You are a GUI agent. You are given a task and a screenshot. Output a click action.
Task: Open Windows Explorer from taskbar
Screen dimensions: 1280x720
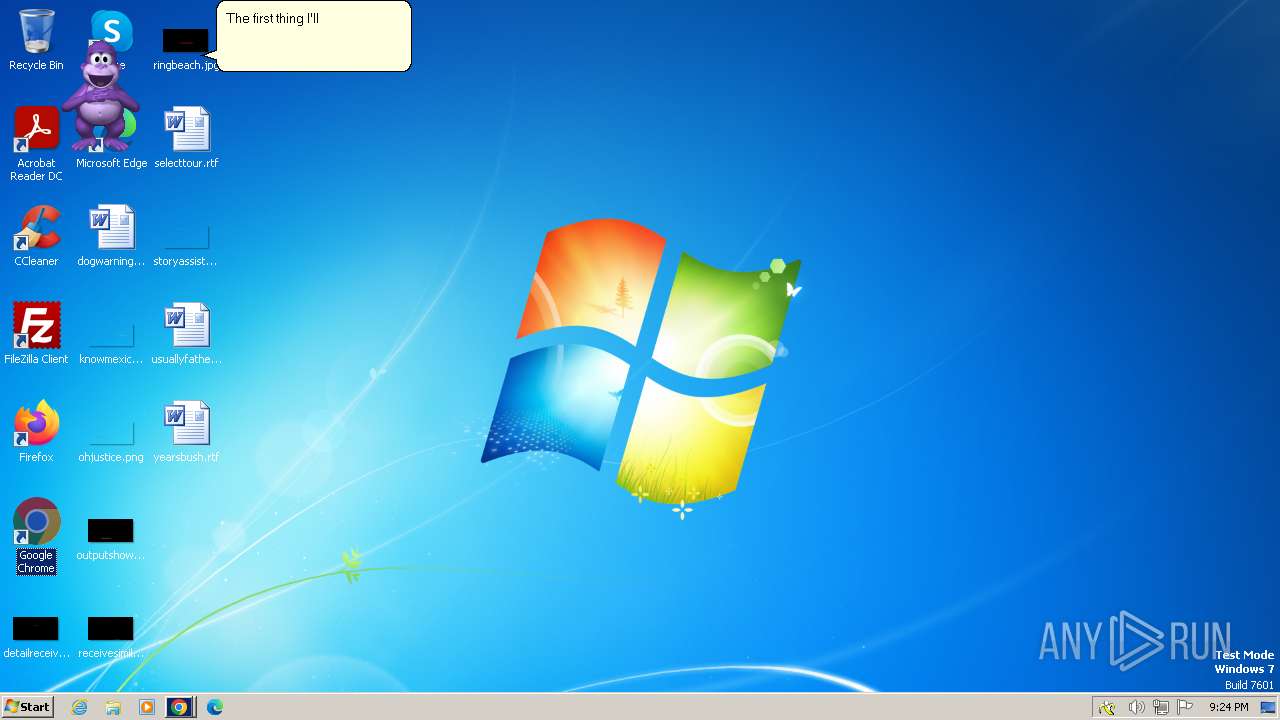pos(113,707)
